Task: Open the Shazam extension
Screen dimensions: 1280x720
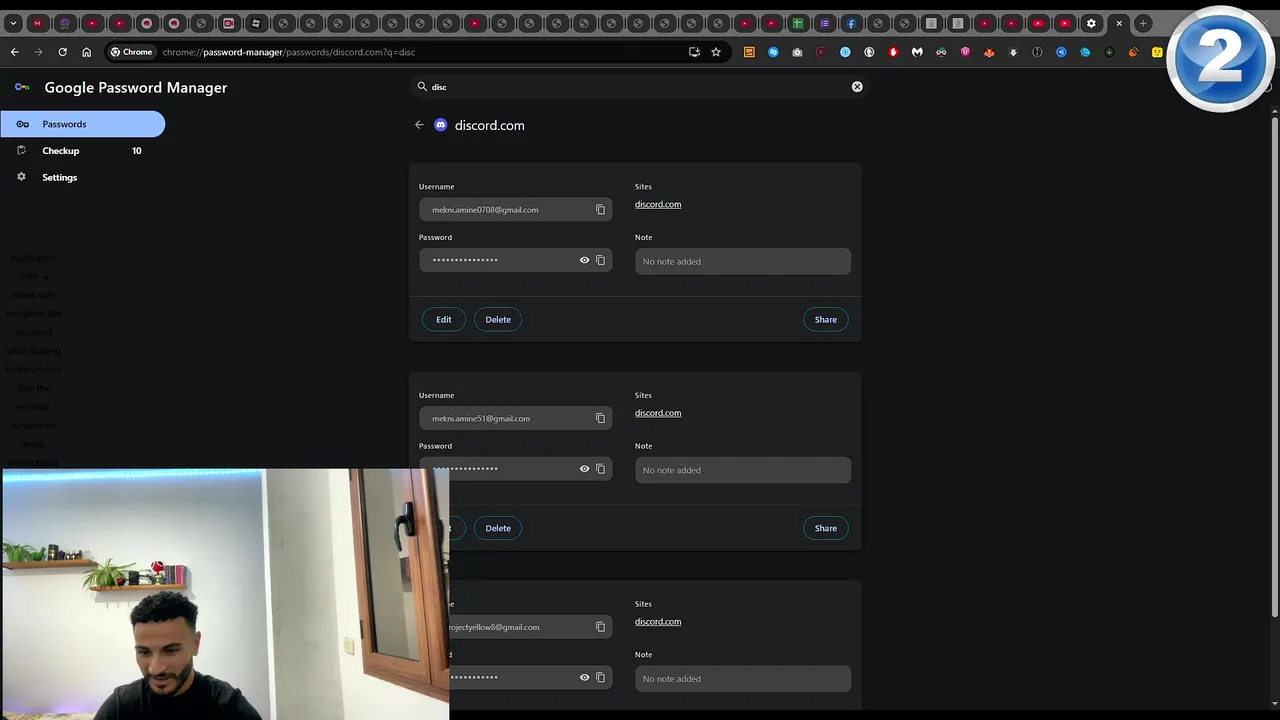Action: (x=773, y=52)
